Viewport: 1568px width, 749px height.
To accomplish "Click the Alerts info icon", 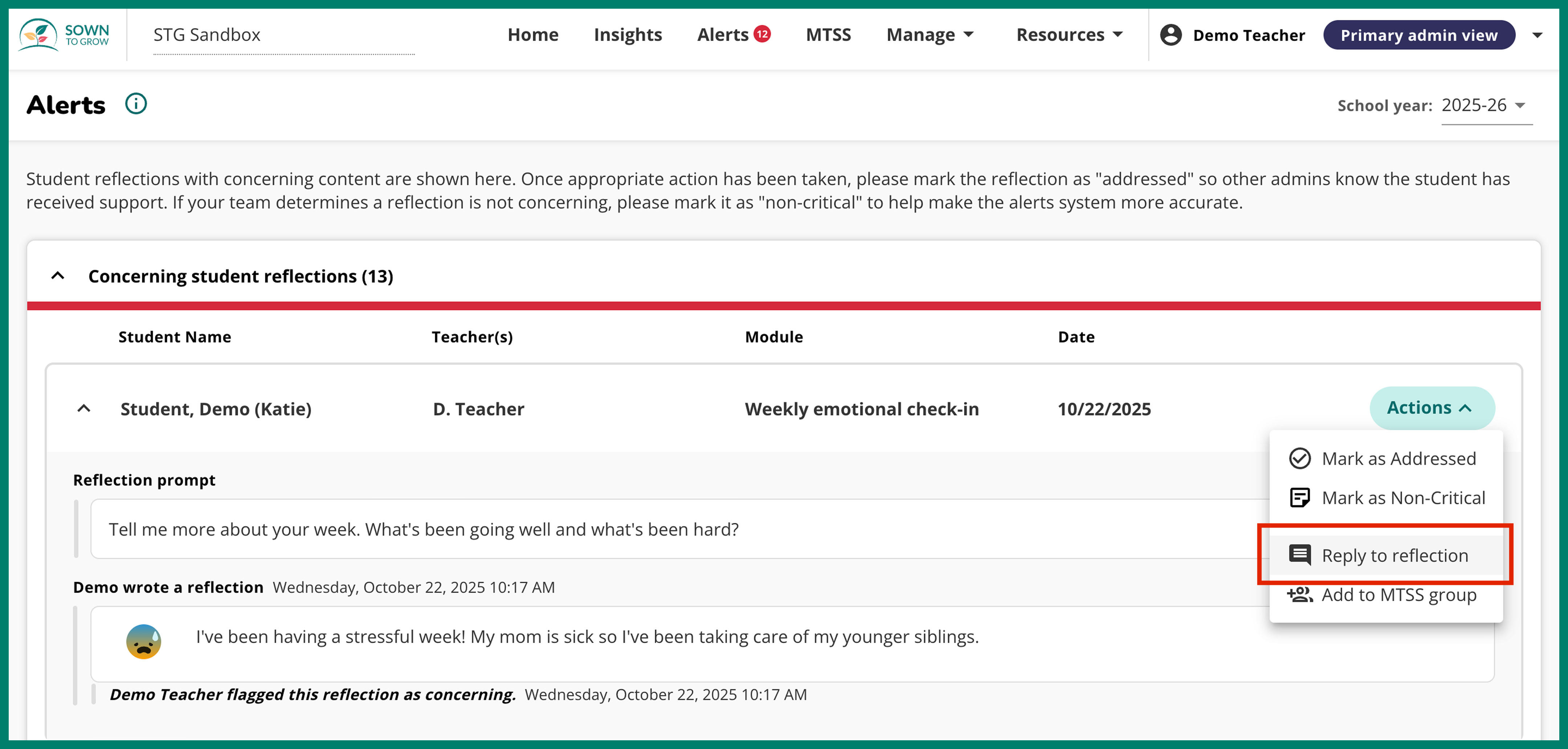I will pos(136,103).
